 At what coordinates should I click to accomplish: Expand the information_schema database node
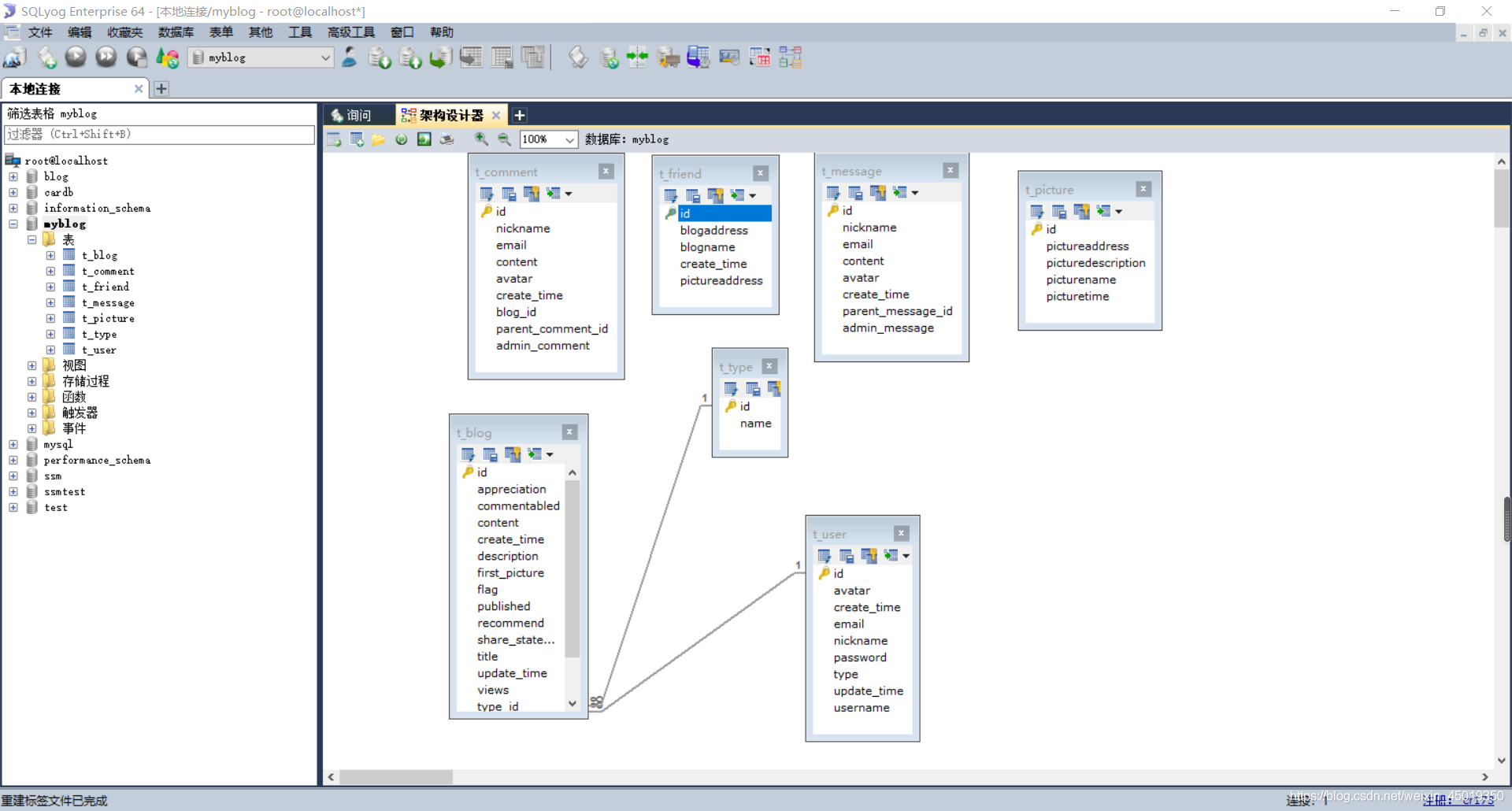click(x=13, y=208)
